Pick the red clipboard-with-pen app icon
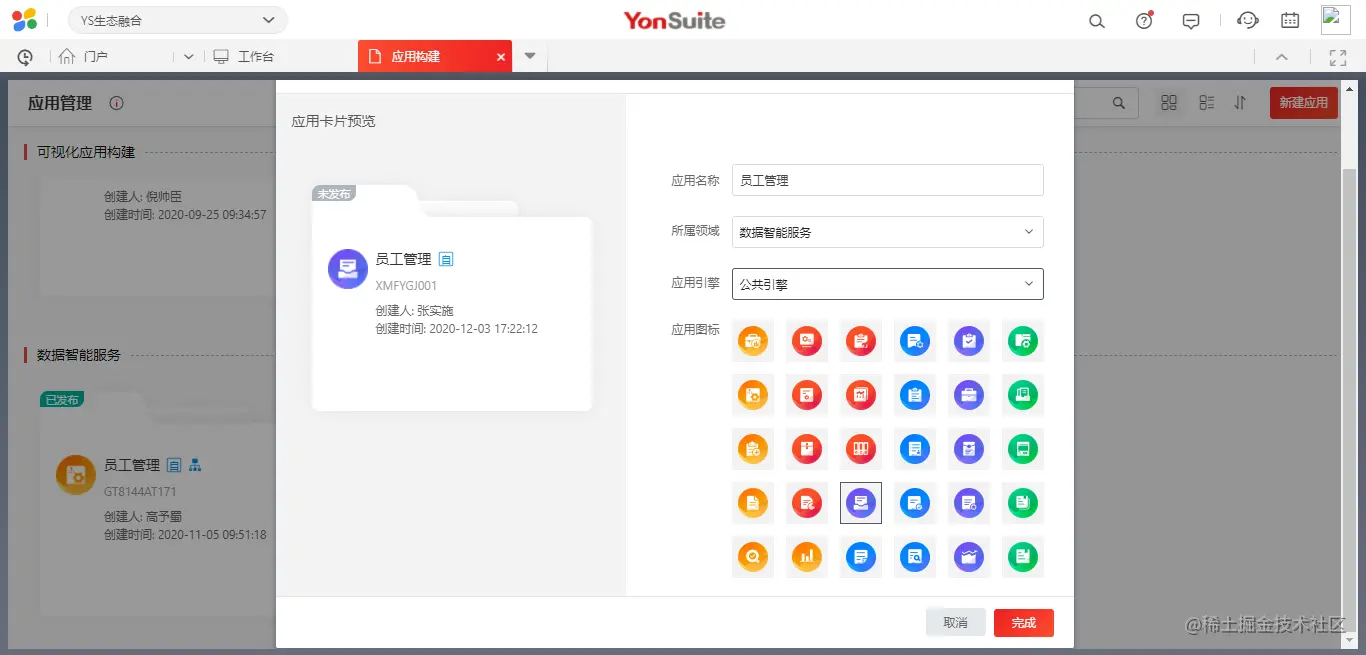1366x655 pixels. [861, 341]
